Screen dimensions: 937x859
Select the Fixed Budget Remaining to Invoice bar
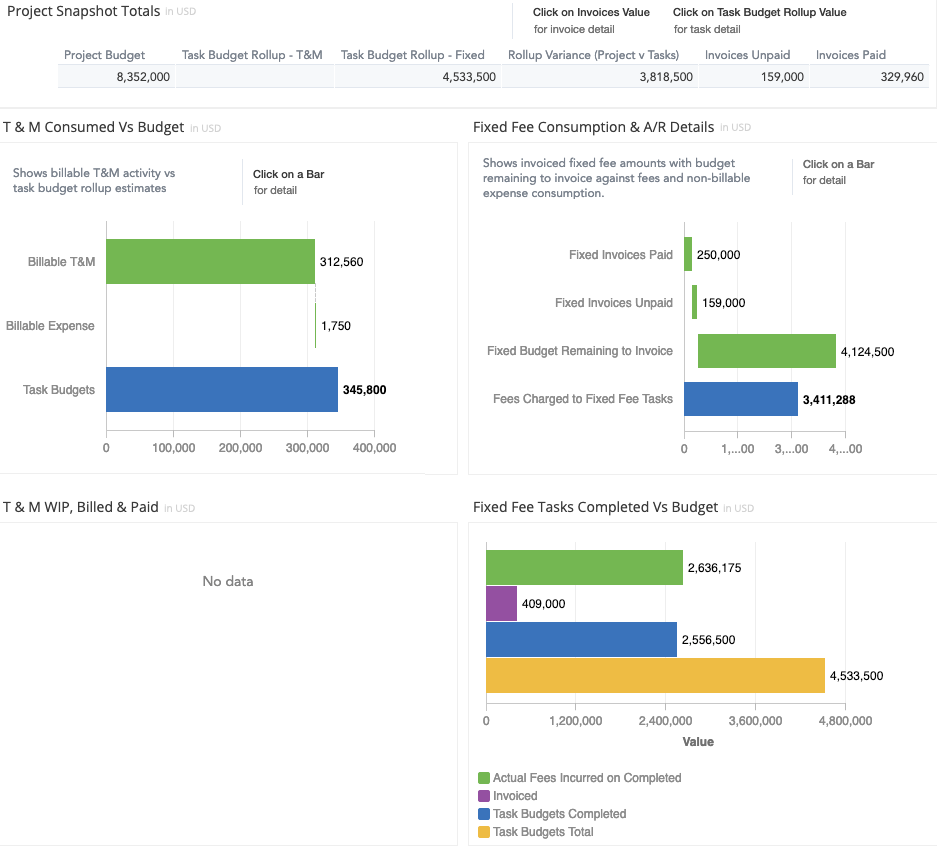coord(766,351)
